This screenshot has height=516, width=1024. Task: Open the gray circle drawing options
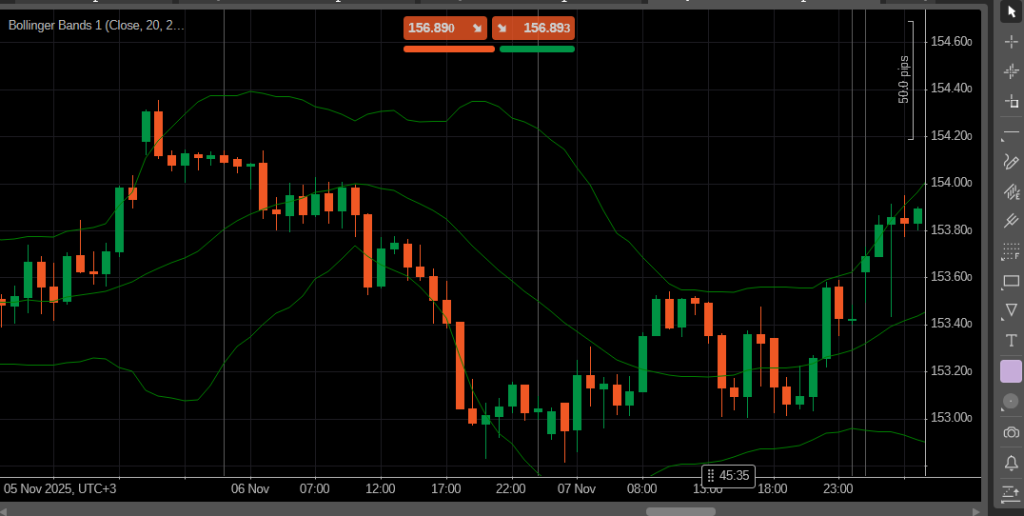[1011, 401]
